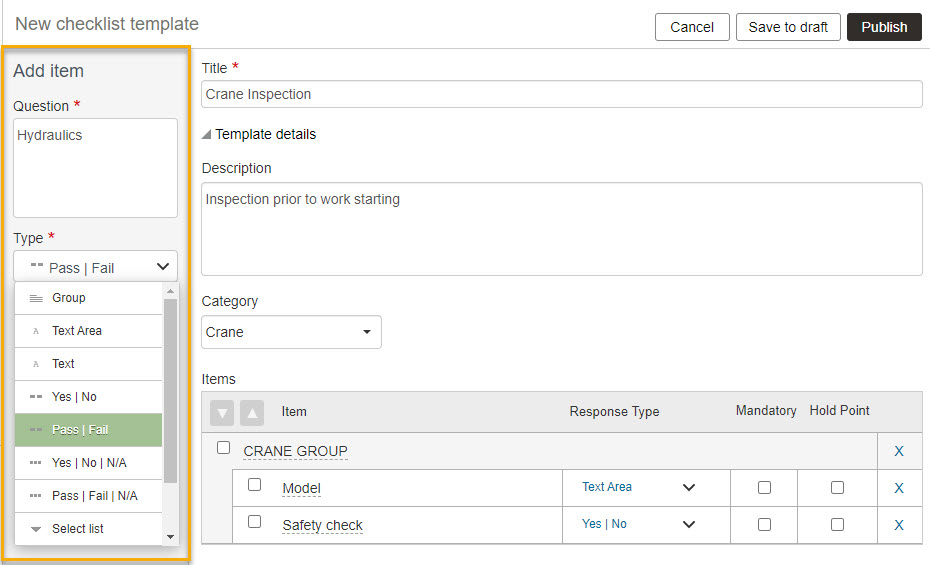Edit the Model item name
The image size is (930, 565).
[x=301, y=488]
